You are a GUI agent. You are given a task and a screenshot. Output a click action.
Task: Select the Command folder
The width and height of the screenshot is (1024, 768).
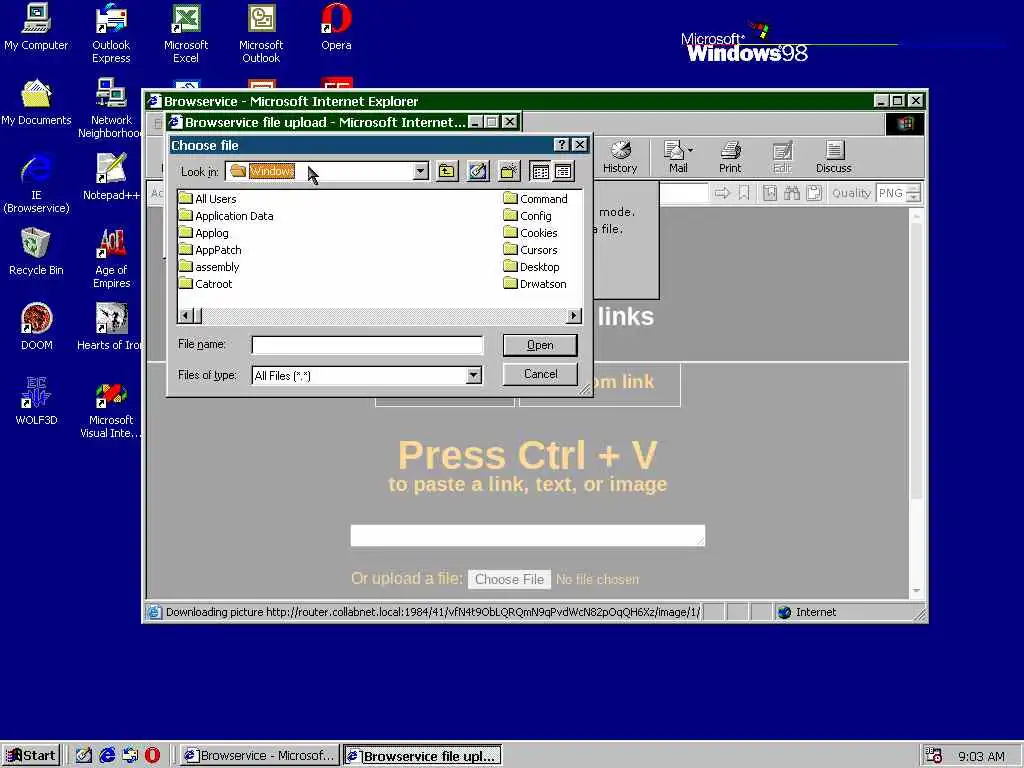tap(536, 199)
